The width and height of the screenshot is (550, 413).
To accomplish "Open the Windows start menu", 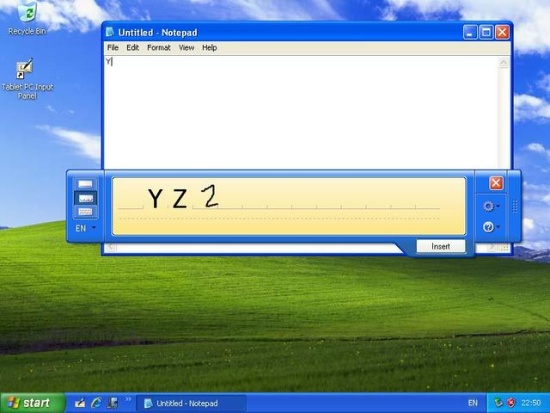I will (33, 403).
